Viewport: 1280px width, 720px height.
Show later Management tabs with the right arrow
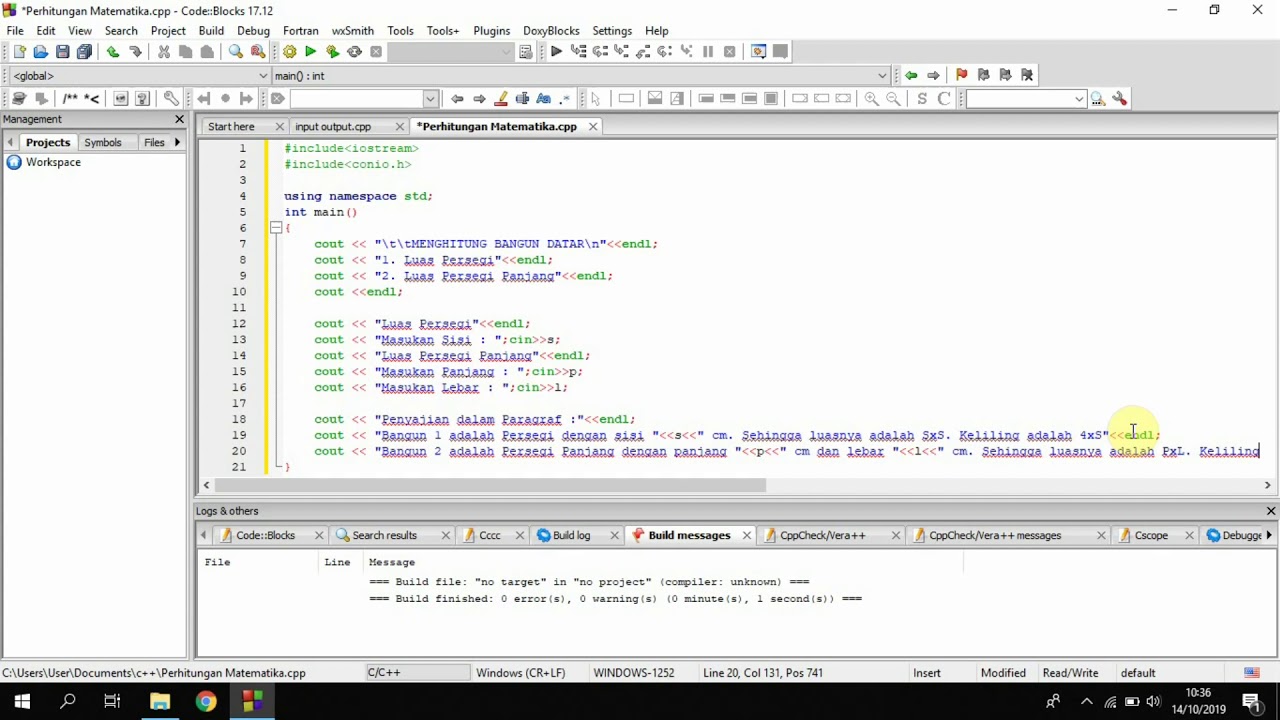coord(177,142)
